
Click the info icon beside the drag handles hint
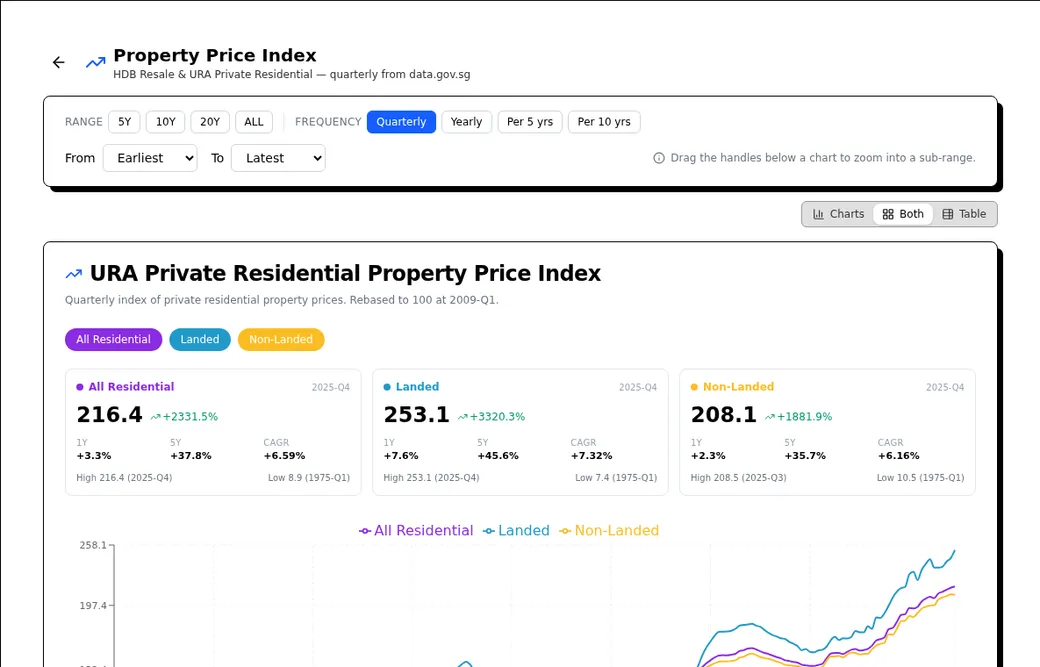click(659, 158)
